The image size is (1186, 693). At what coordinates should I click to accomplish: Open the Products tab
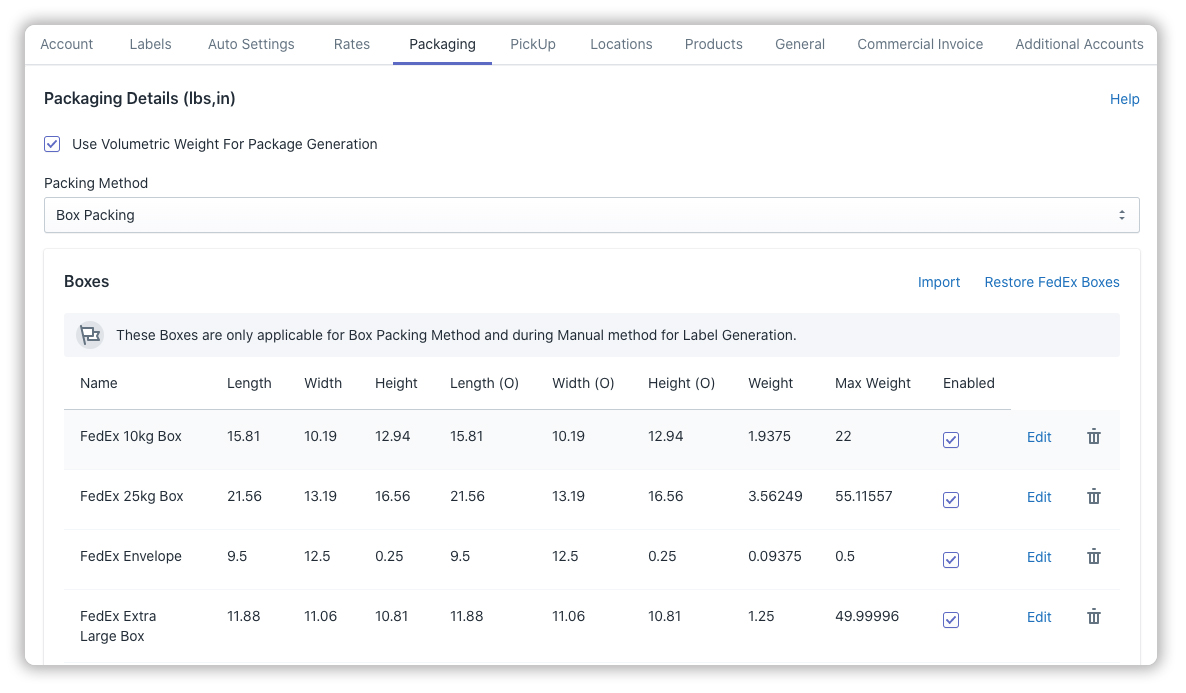pos(713,44)
